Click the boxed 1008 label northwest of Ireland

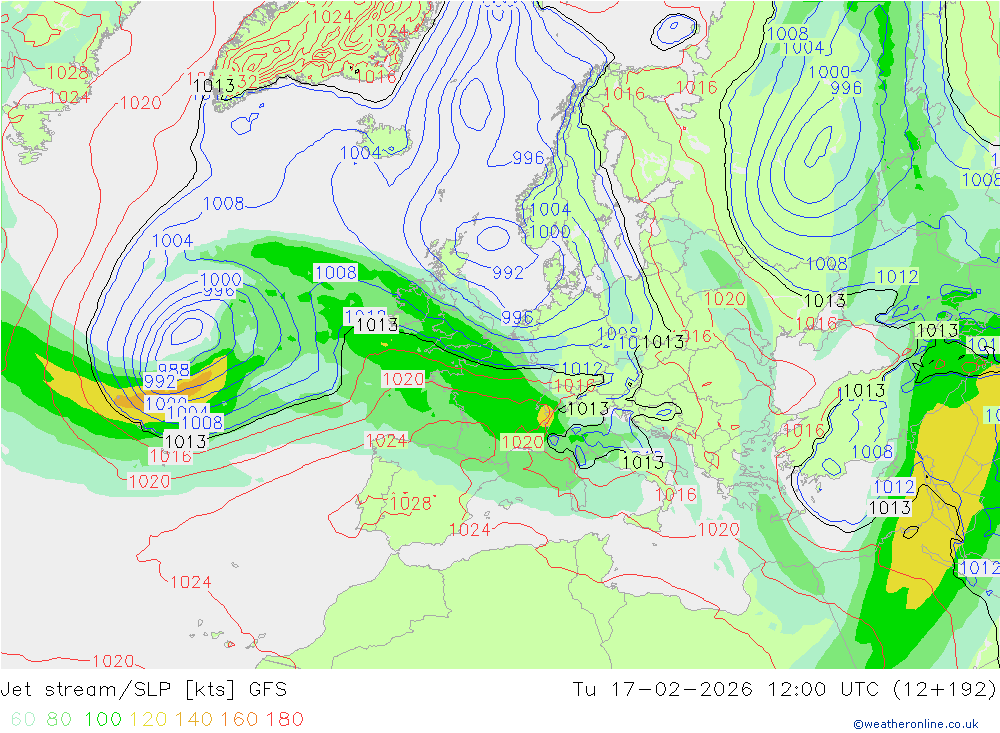click(x=335, y=273)
